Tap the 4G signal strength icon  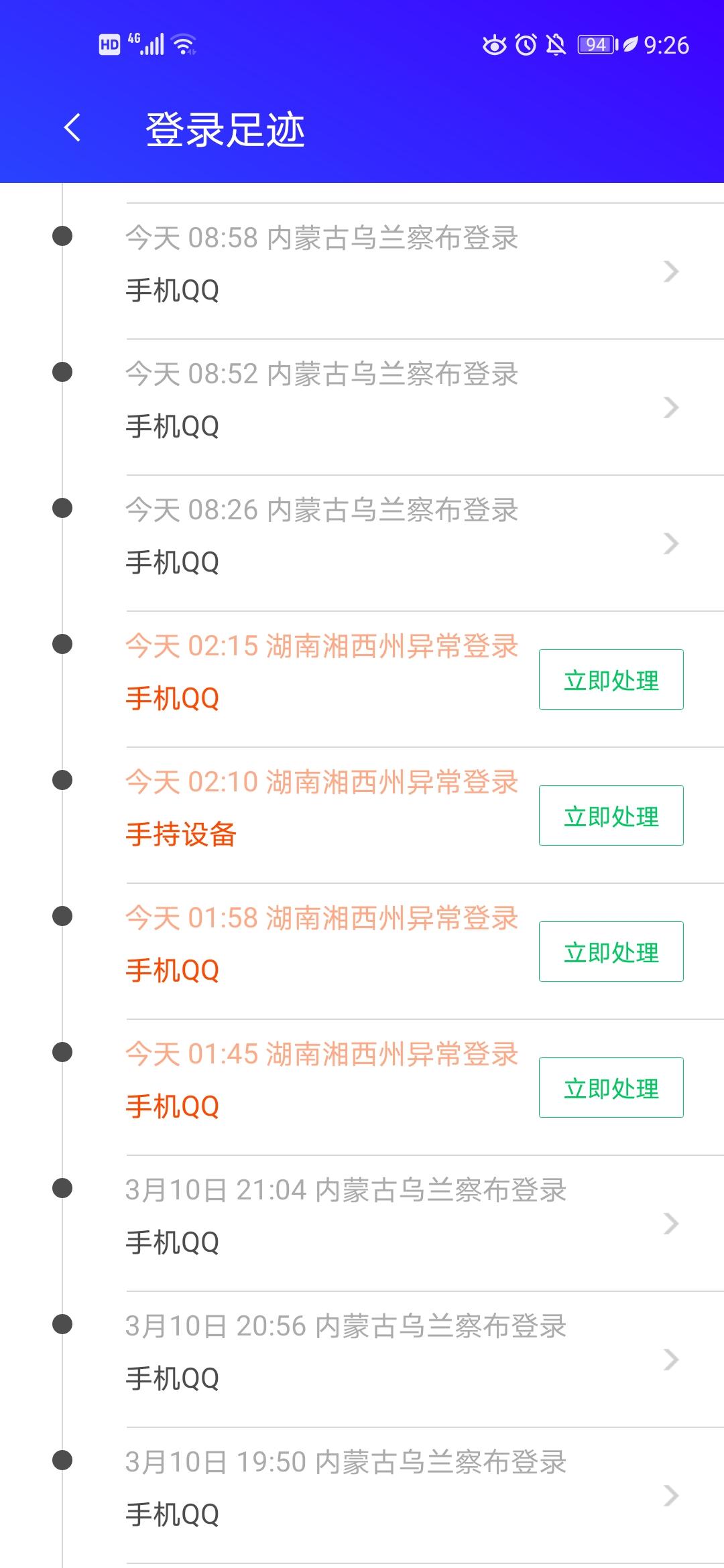(147, 44)
